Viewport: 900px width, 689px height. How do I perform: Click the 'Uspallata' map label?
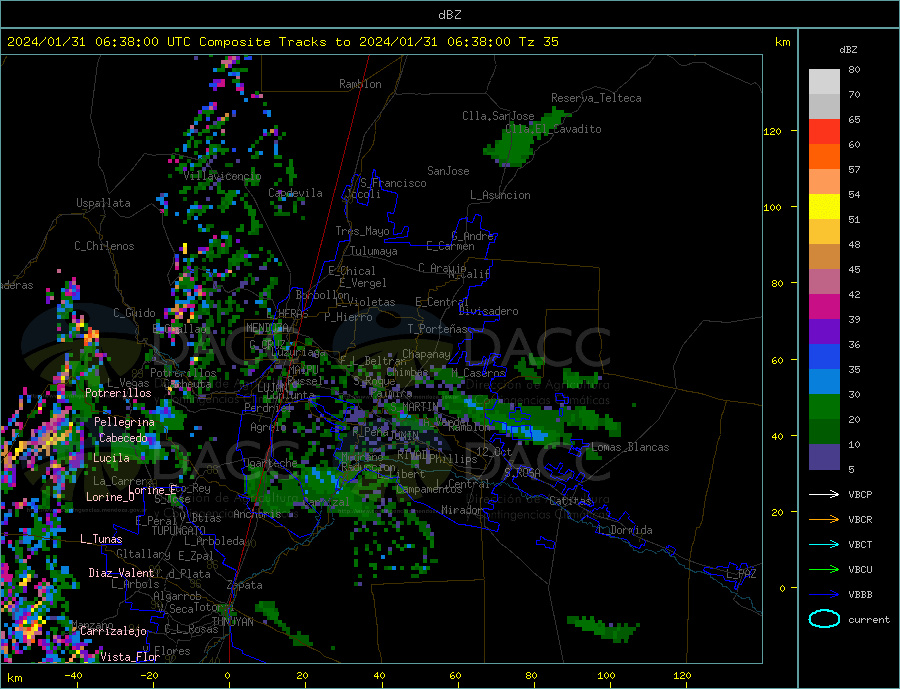[x=103, y=203]
